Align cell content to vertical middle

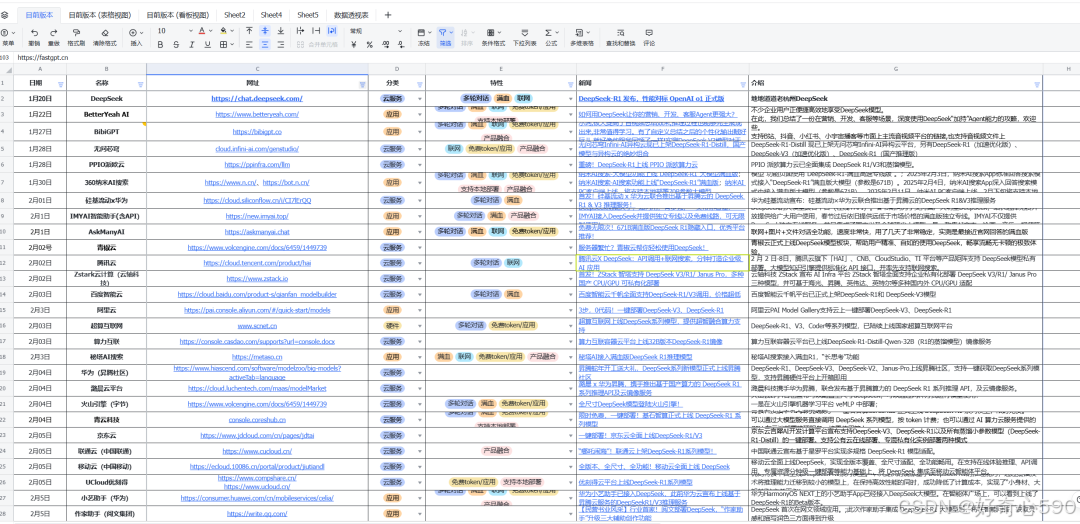click(x=264, y=31)
